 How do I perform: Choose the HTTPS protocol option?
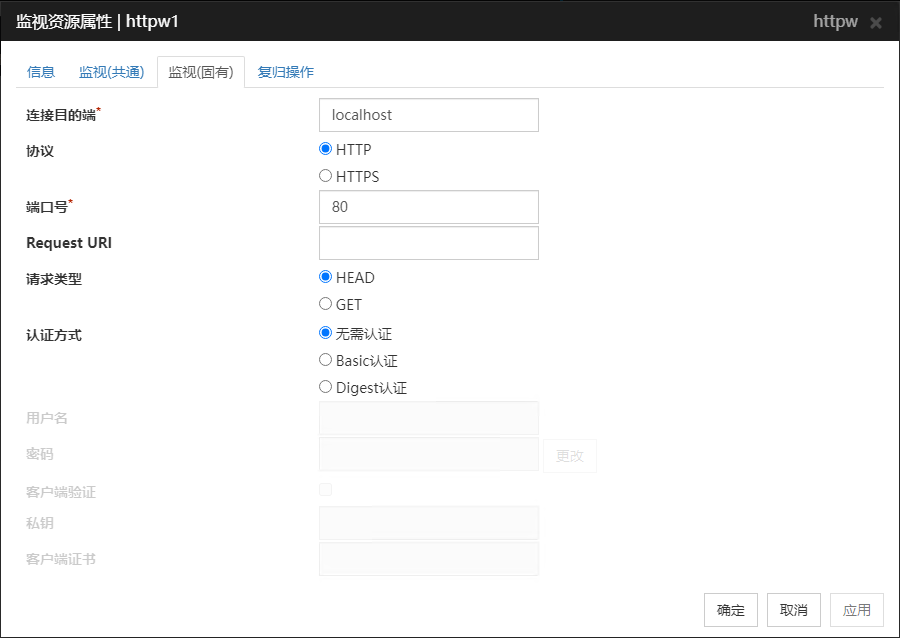click(x=325, y=176)
